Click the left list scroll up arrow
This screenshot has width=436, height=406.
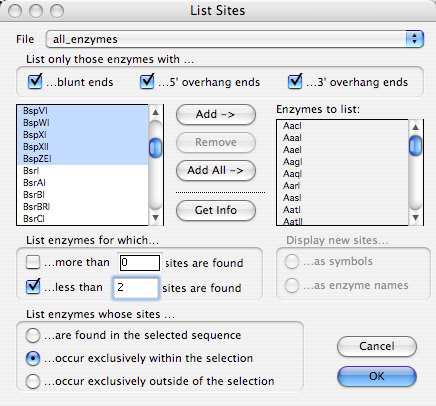coord(155,112)
